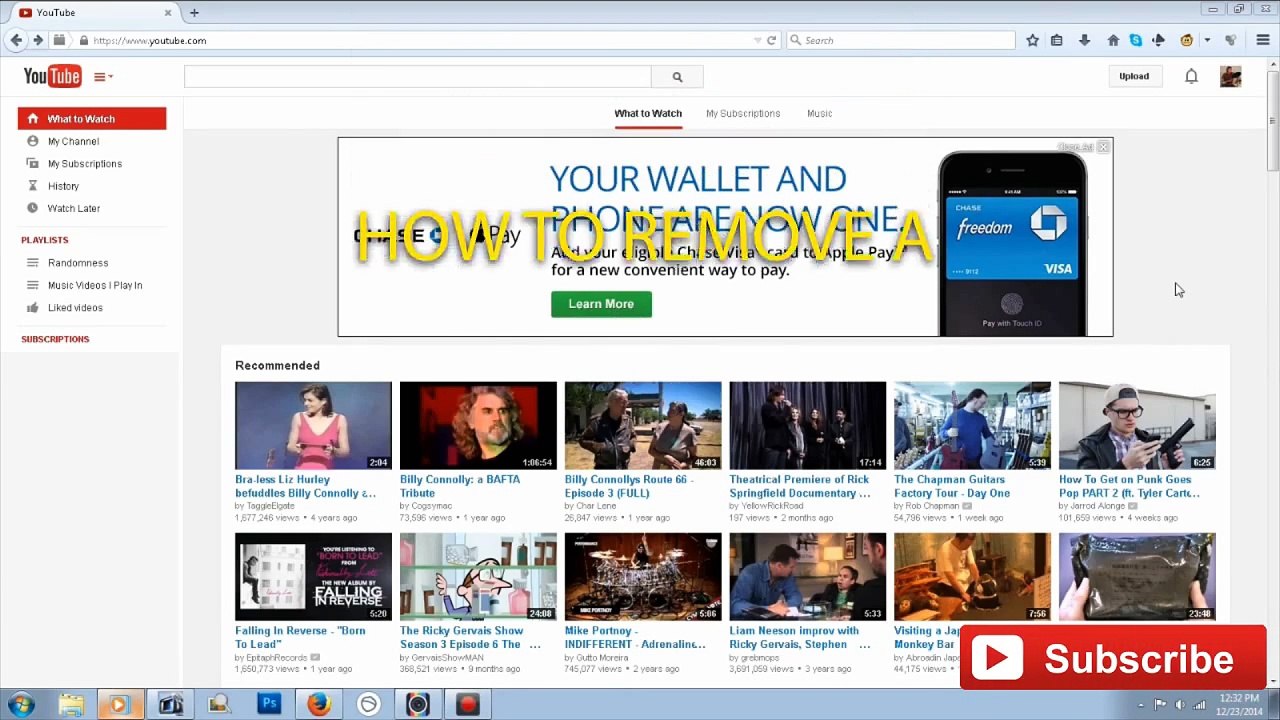Click the padlock site identity icon
This screenshot has height=720, width=1280.
pyautogui.click(x=84, y=40)
